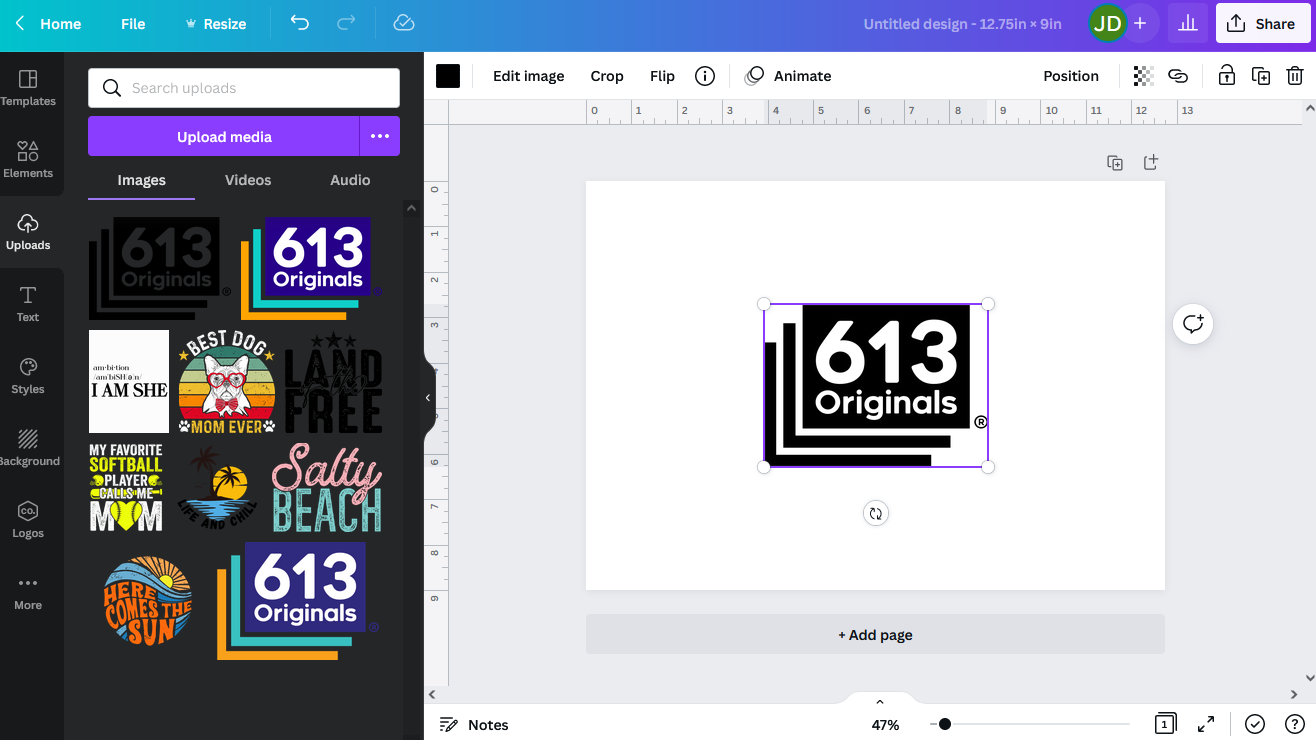Click the Share button
This screenshot has width=1316, height=740.
coord(1262,23)
